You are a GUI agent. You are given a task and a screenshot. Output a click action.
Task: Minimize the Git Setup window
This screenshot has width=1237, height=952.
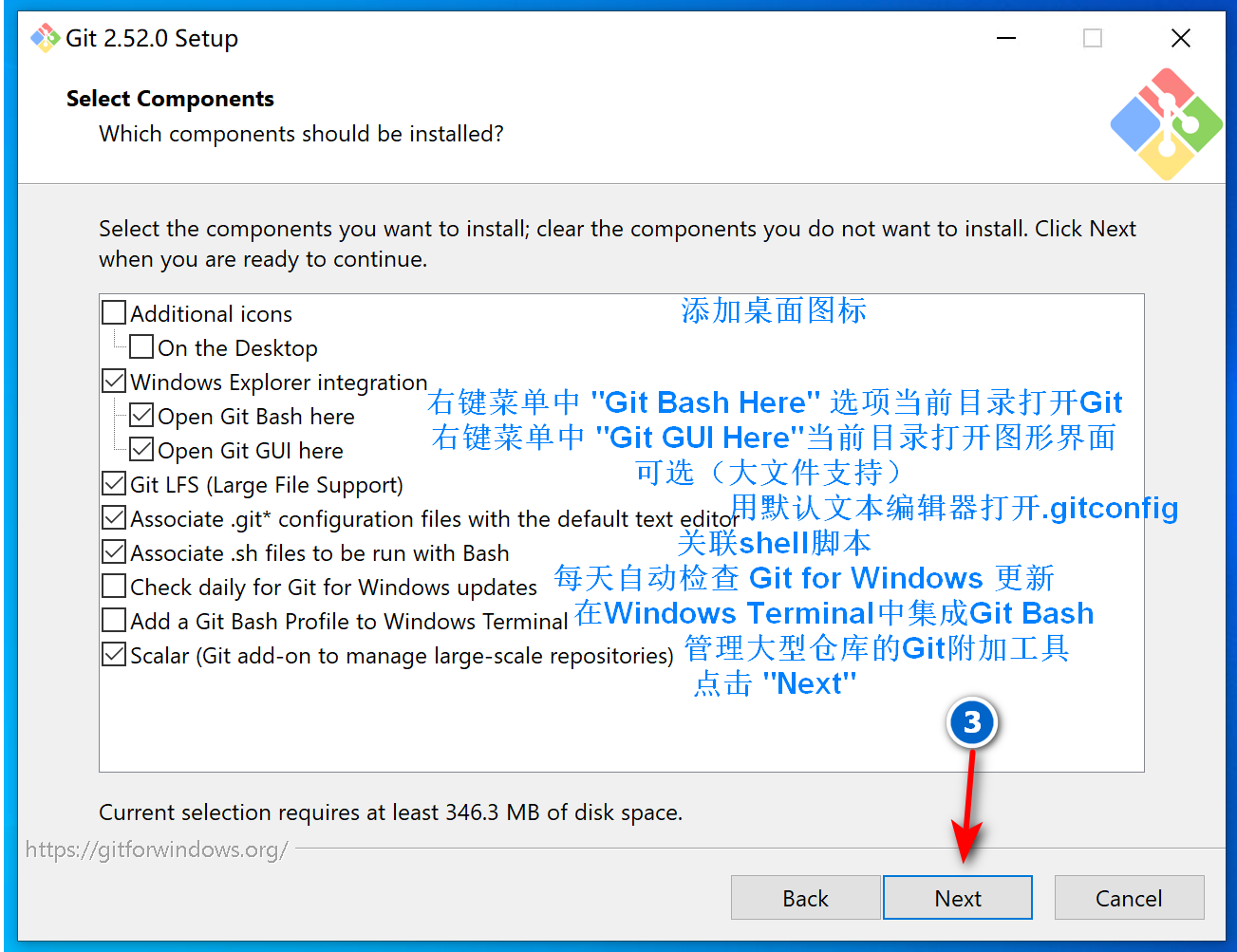tap(1005, 38)
